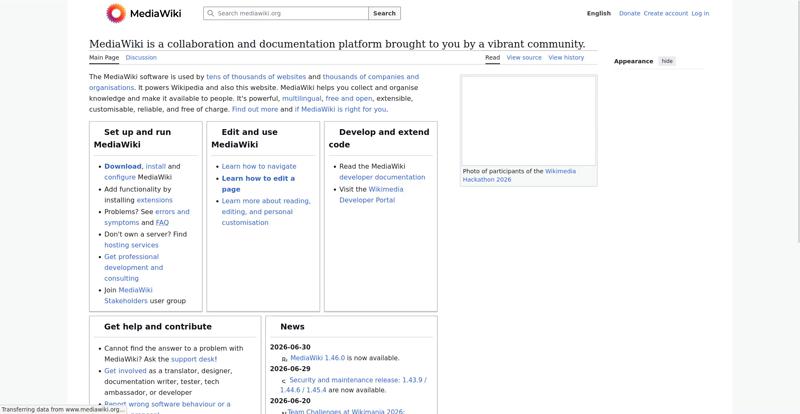Open the developer documentation link

(382, 177)
